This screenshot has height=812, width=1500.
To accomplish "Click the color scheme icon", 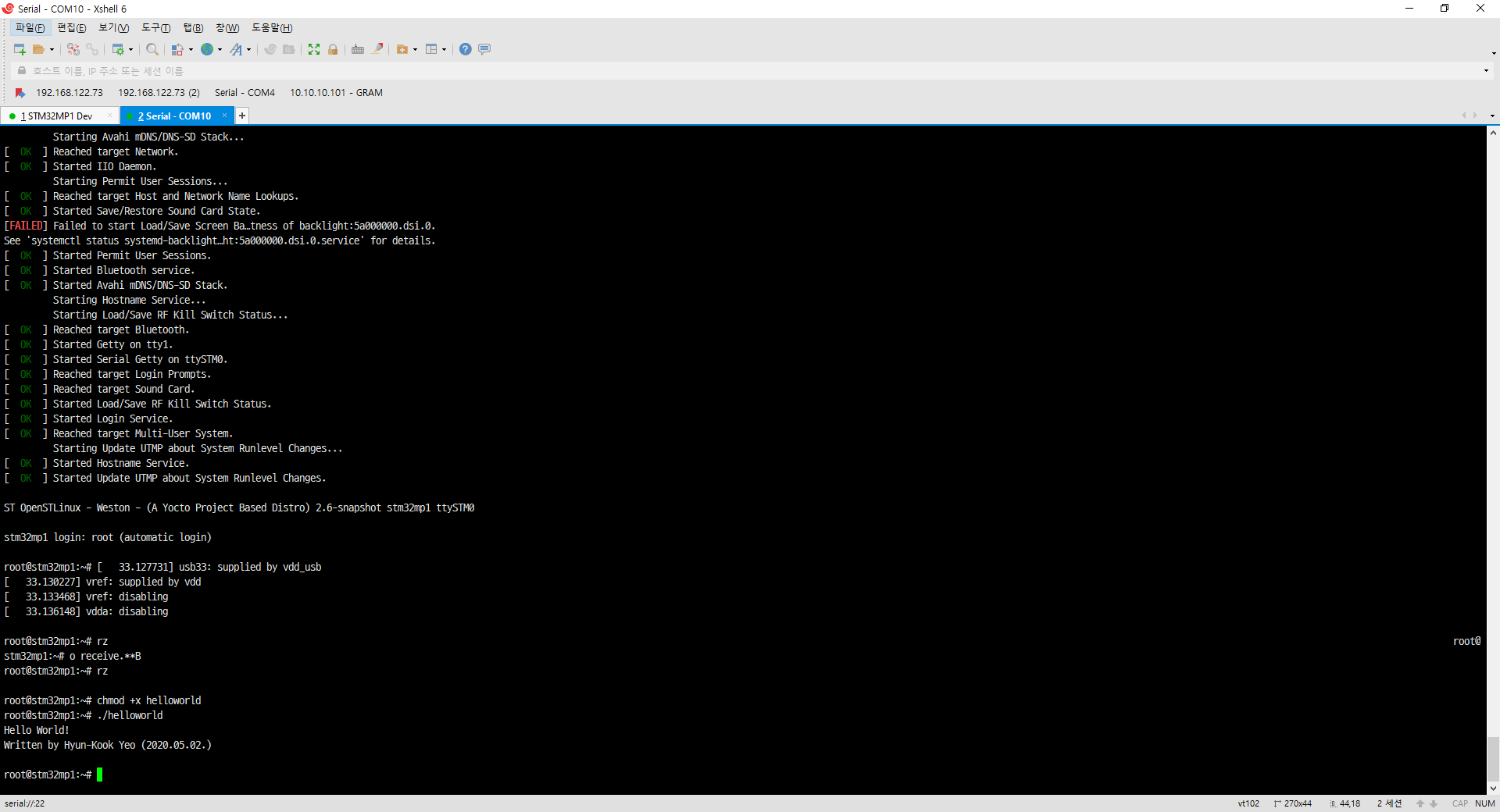I will click(x=178, y=49).
